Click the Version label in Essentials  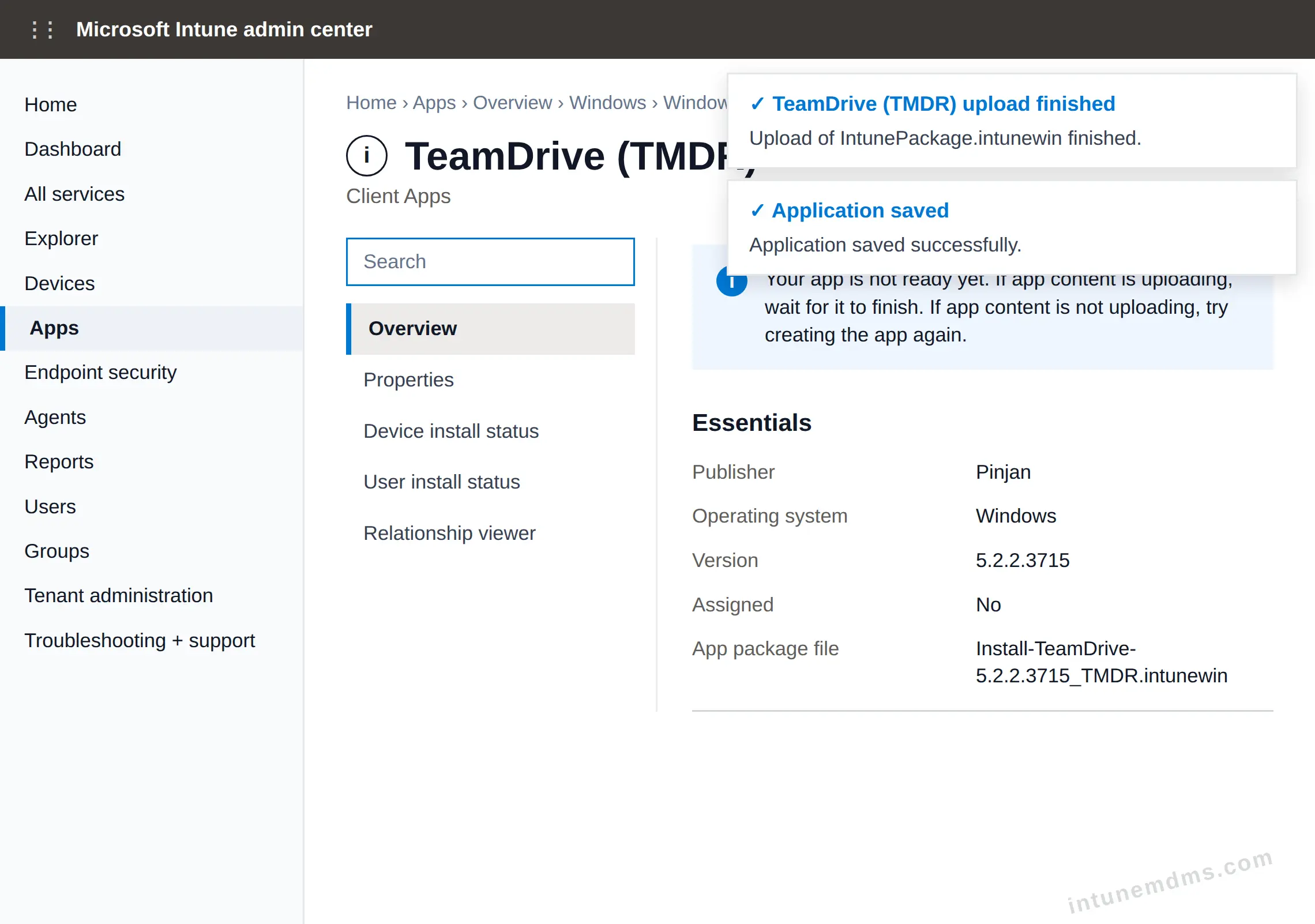coord(725,561)
